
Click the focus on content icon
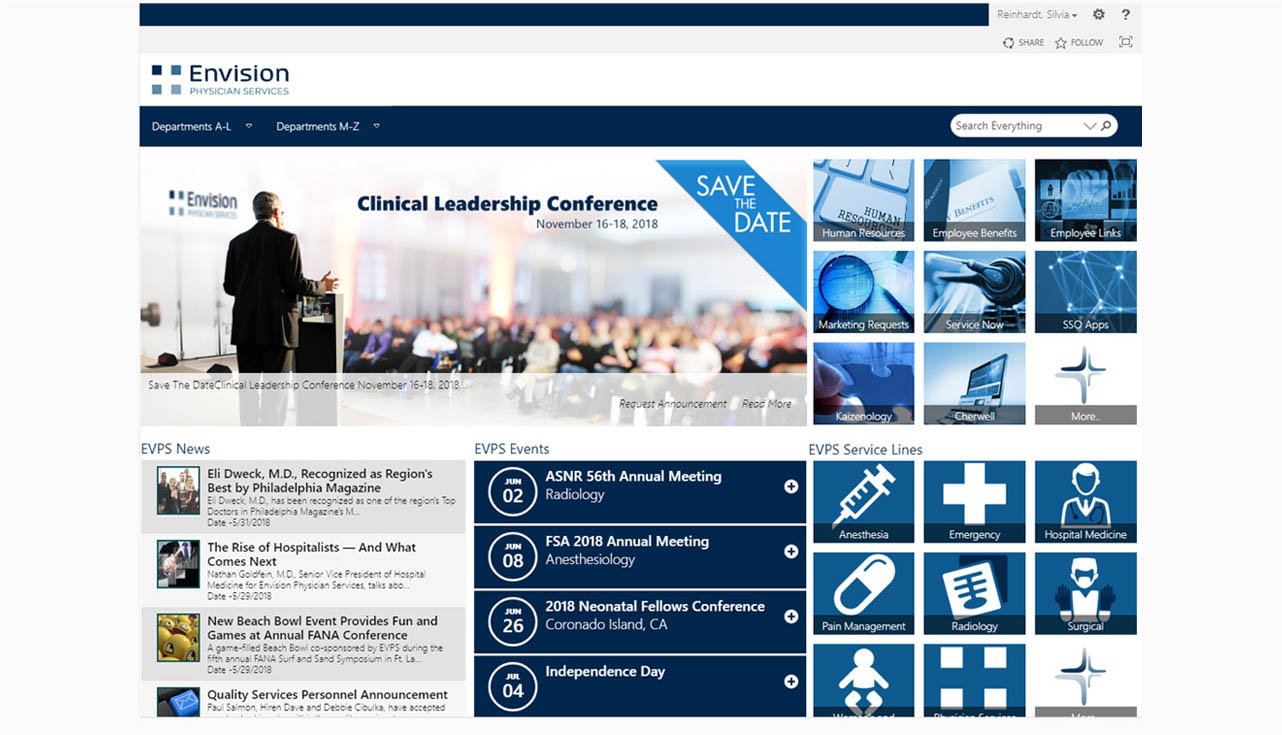click(1126, 42)
